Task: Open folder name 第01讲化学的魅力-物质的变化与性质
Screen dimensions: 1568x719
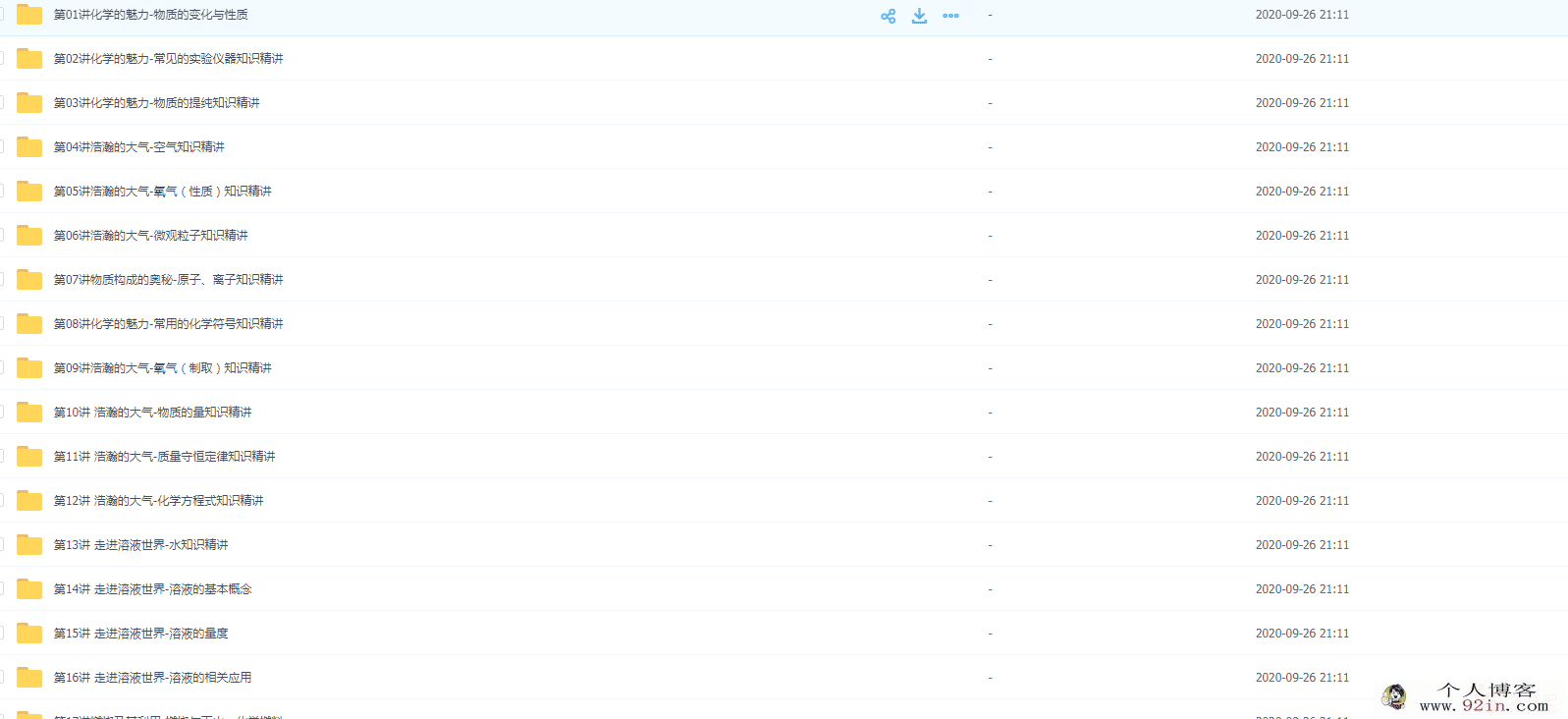Action: pyautogui.click(x=150, y=15)
